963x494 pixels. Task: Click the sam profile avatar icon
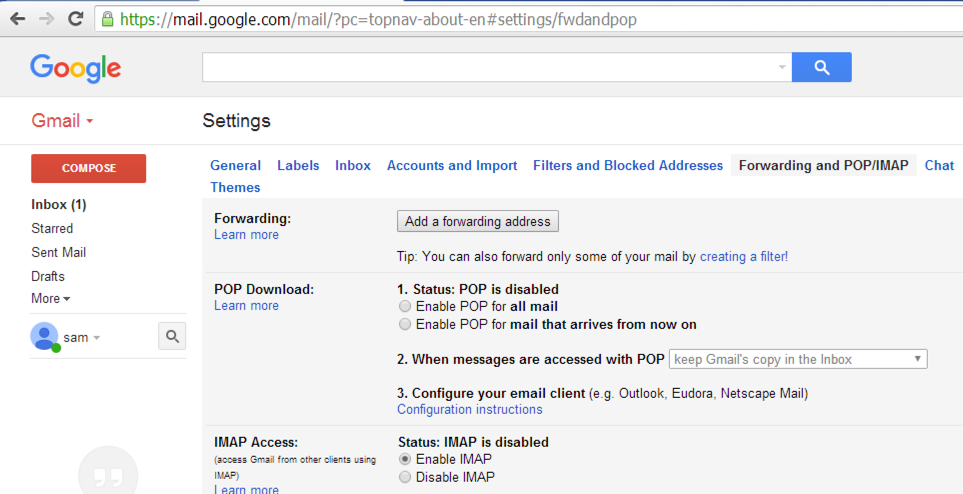(x=44, y=337)
